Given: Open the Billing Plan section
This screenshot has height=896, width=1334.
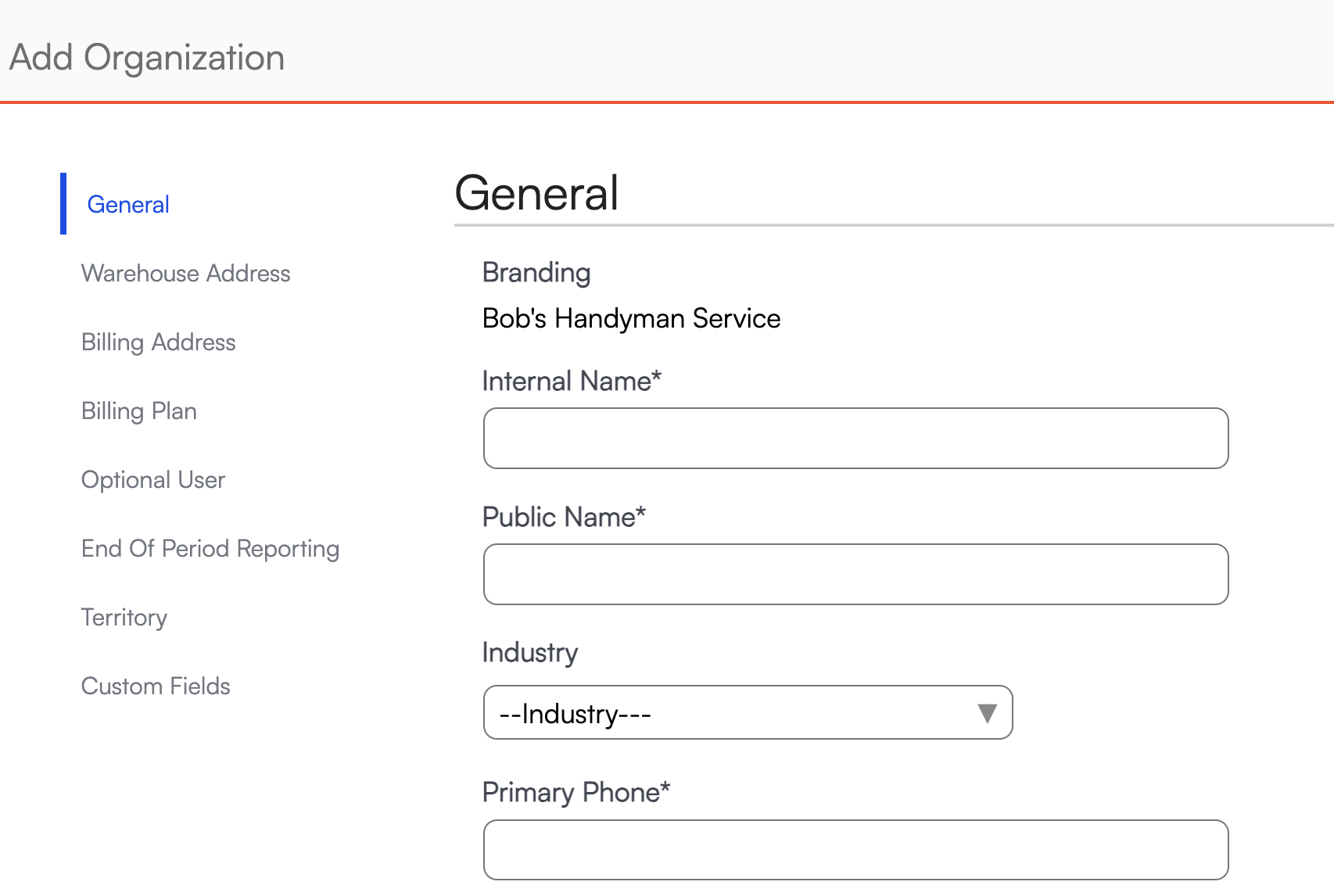Looking at the screenshot, I should (138, 410).
